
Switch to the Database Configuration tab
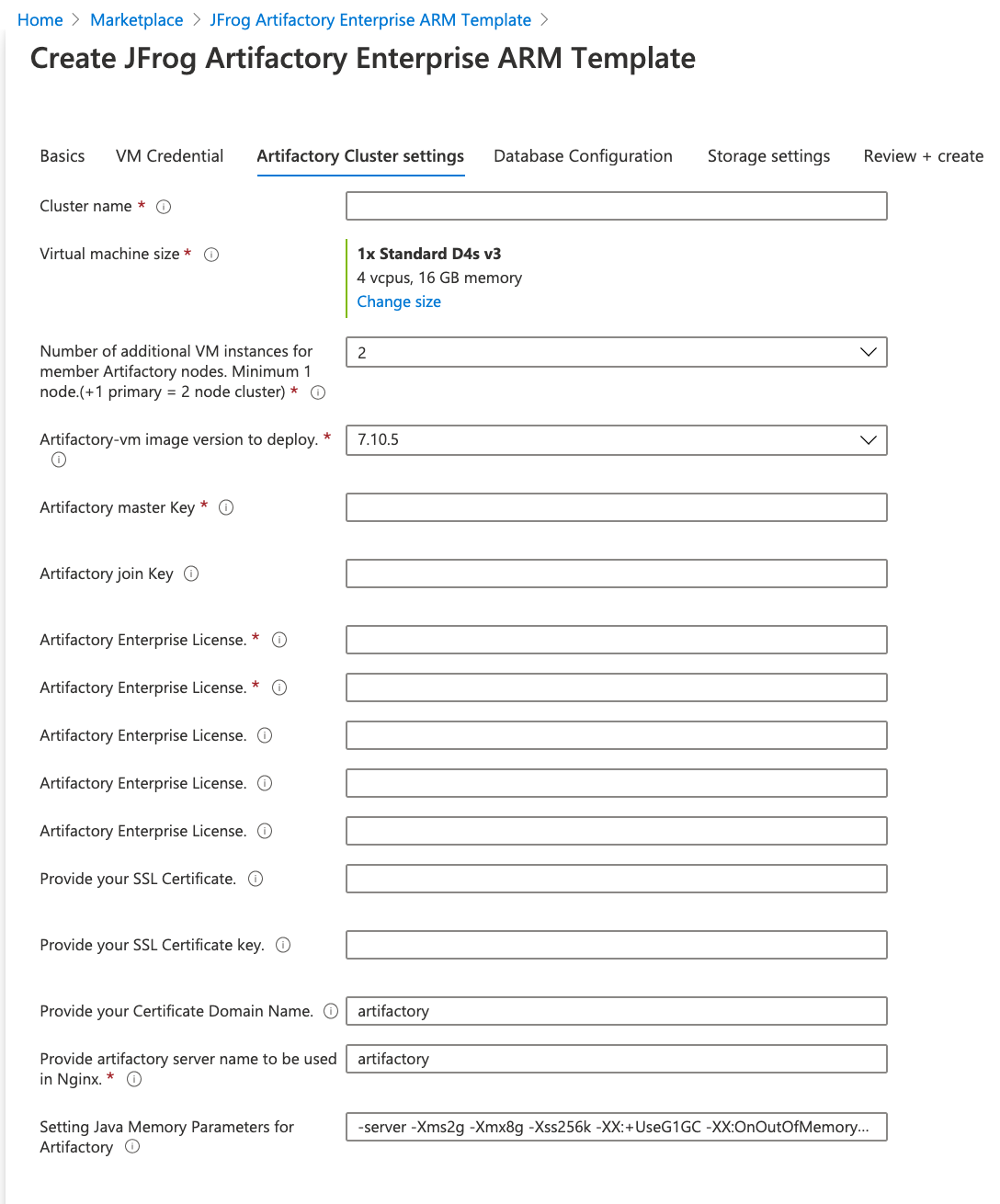583,156
